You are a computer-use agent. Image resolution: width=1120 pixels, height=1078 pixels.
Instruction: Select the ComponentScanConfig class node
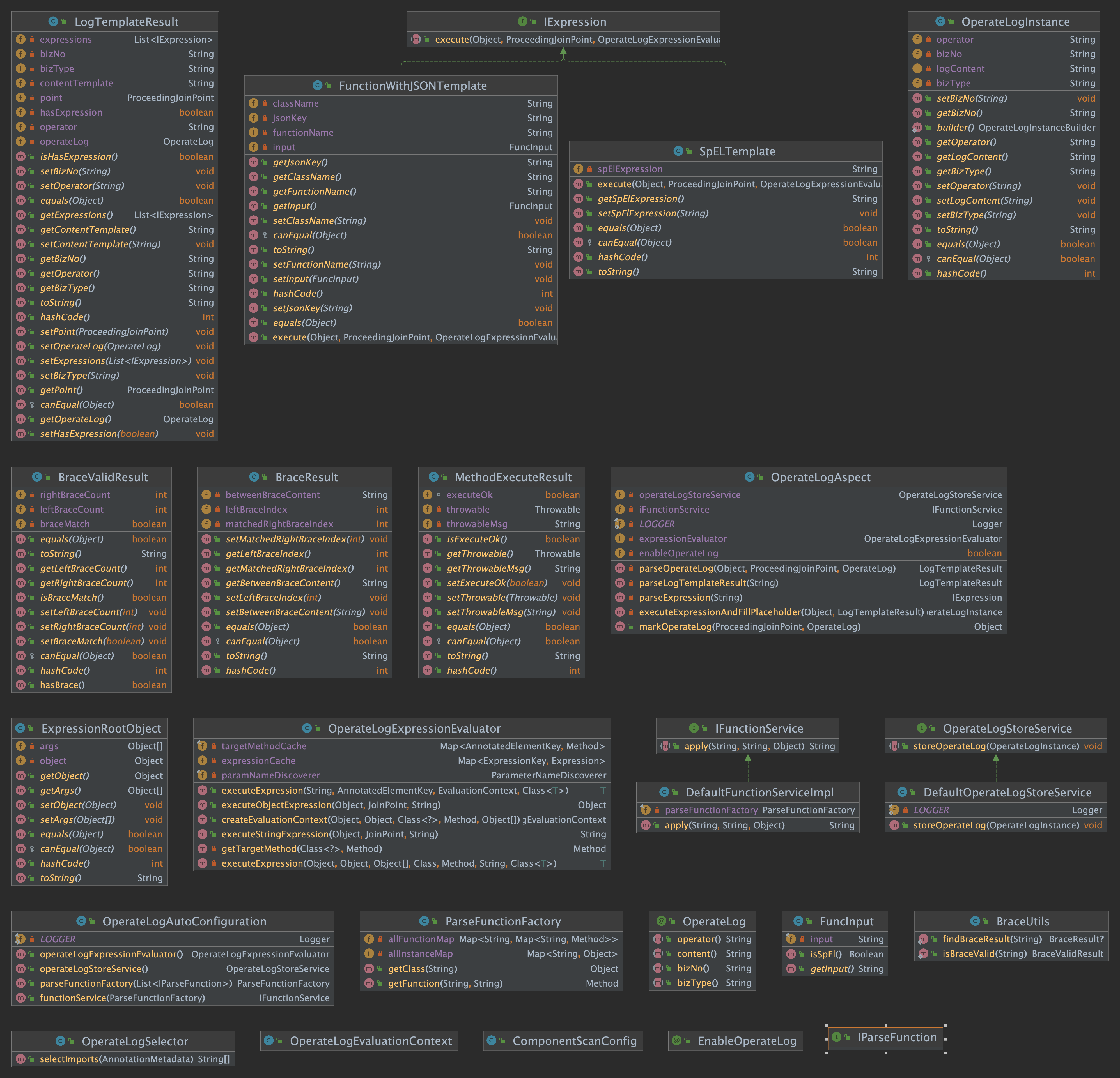tap(574, 1041)
